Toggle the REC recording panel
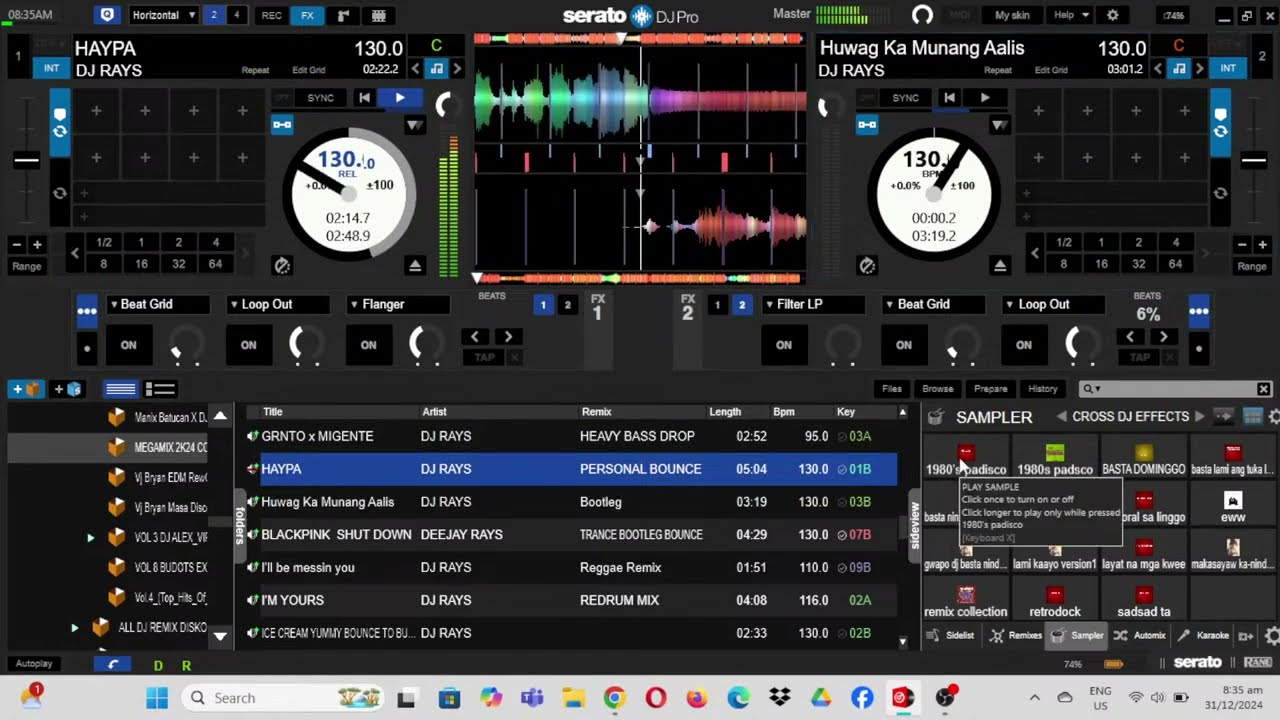 point(271,15)
